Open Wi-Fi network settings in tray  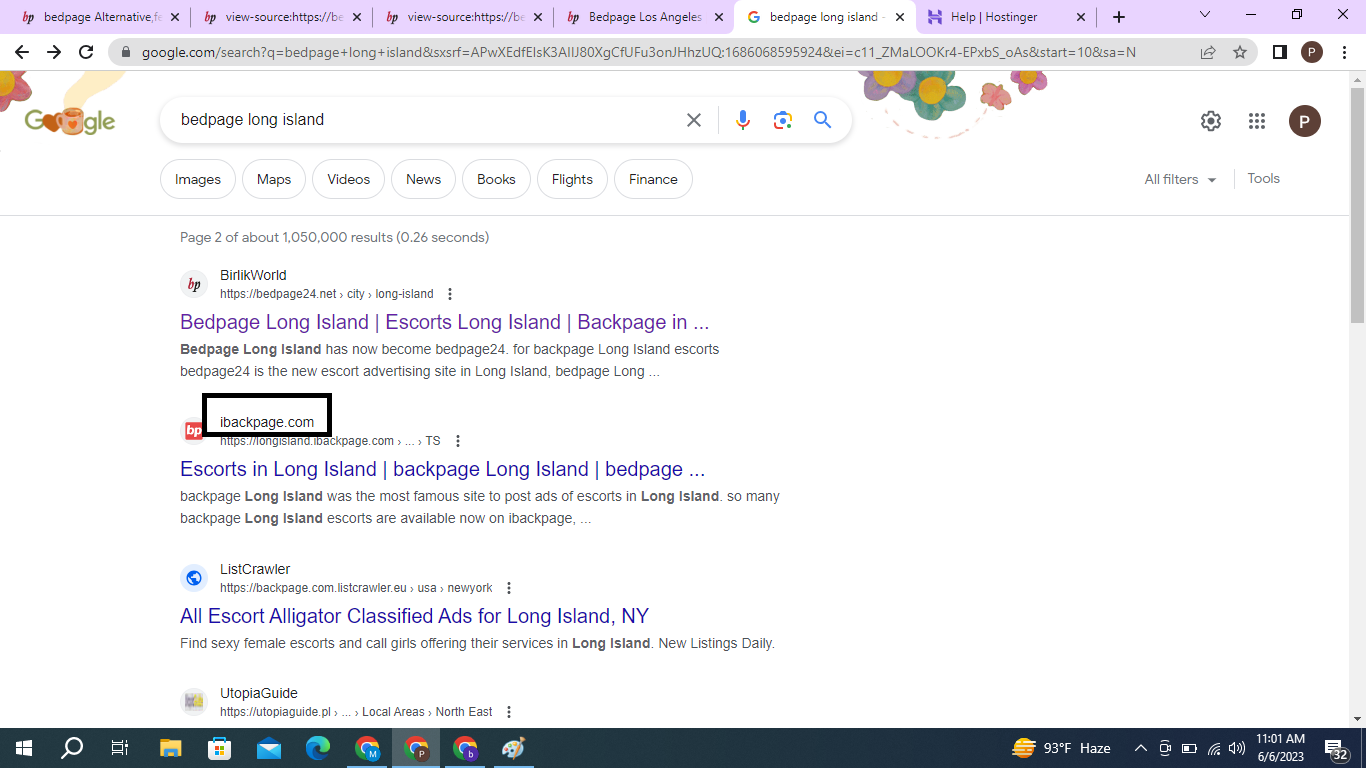tap(1214, 748)
